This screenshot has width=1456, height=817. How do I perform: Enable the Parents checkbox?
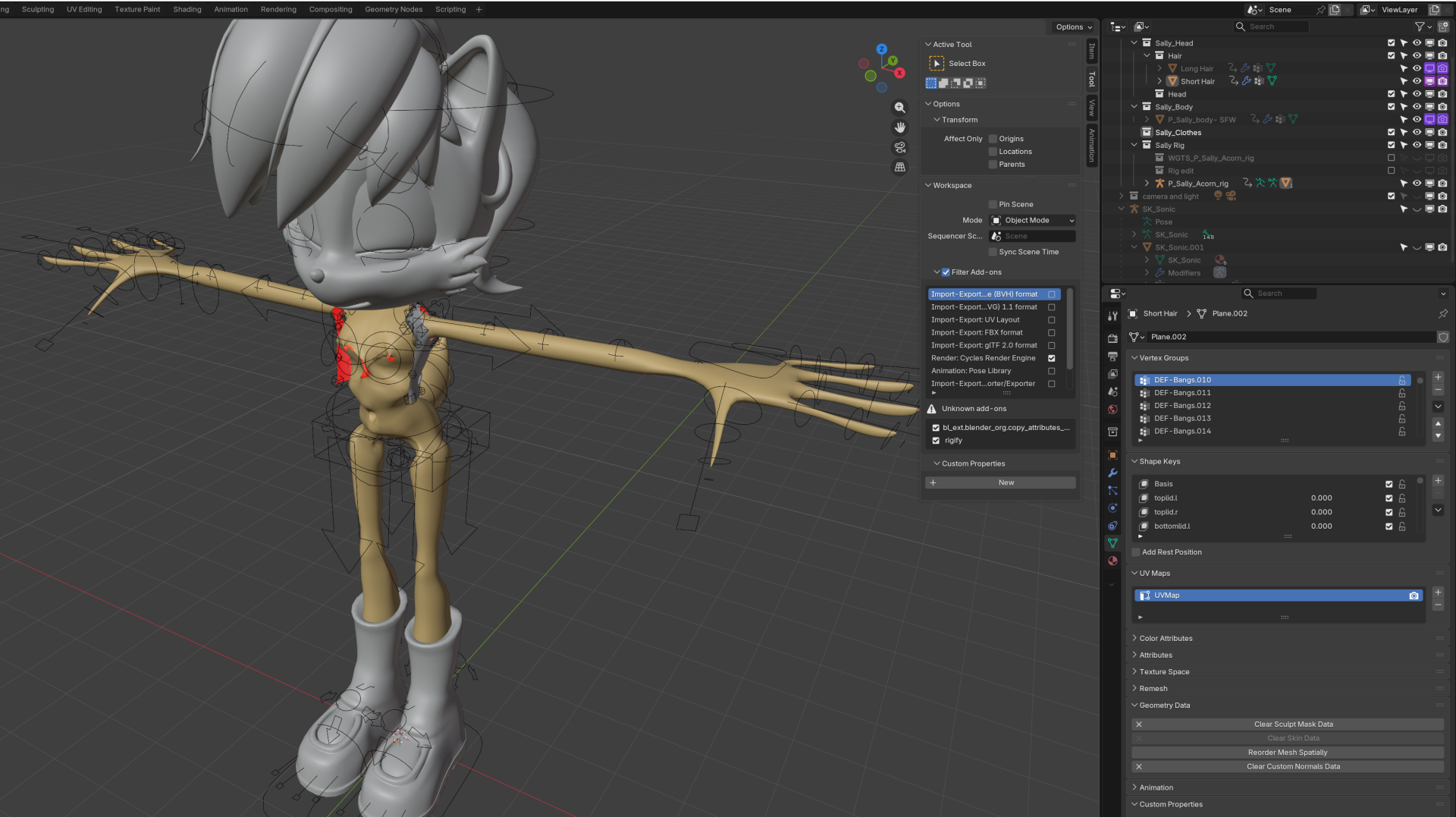click(x=993, y=165)
